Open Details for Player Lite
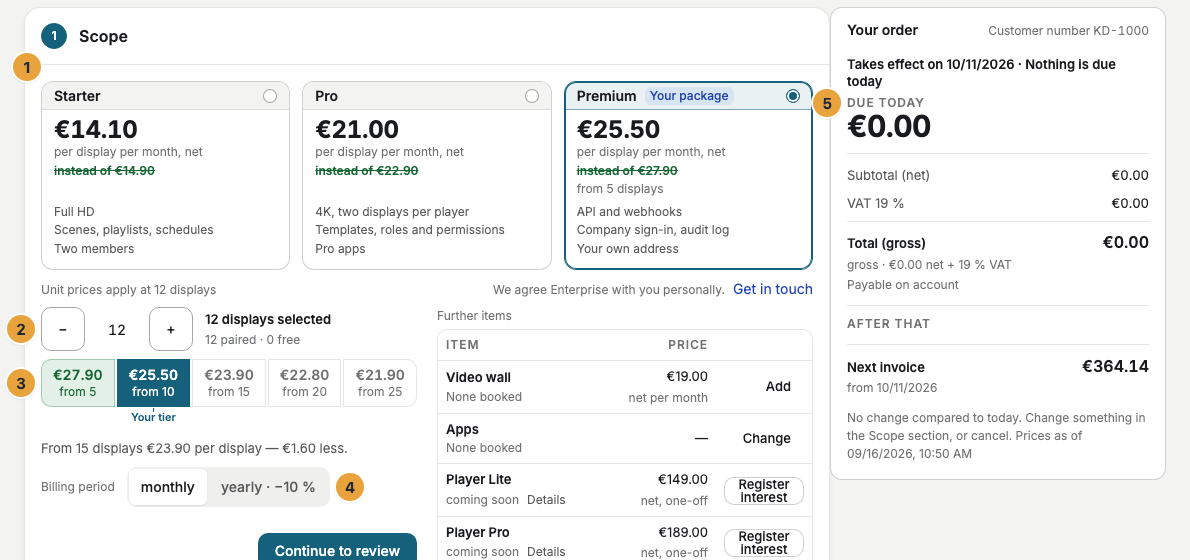The height and width of the screenshot is (560, 1190). [546, 500]
